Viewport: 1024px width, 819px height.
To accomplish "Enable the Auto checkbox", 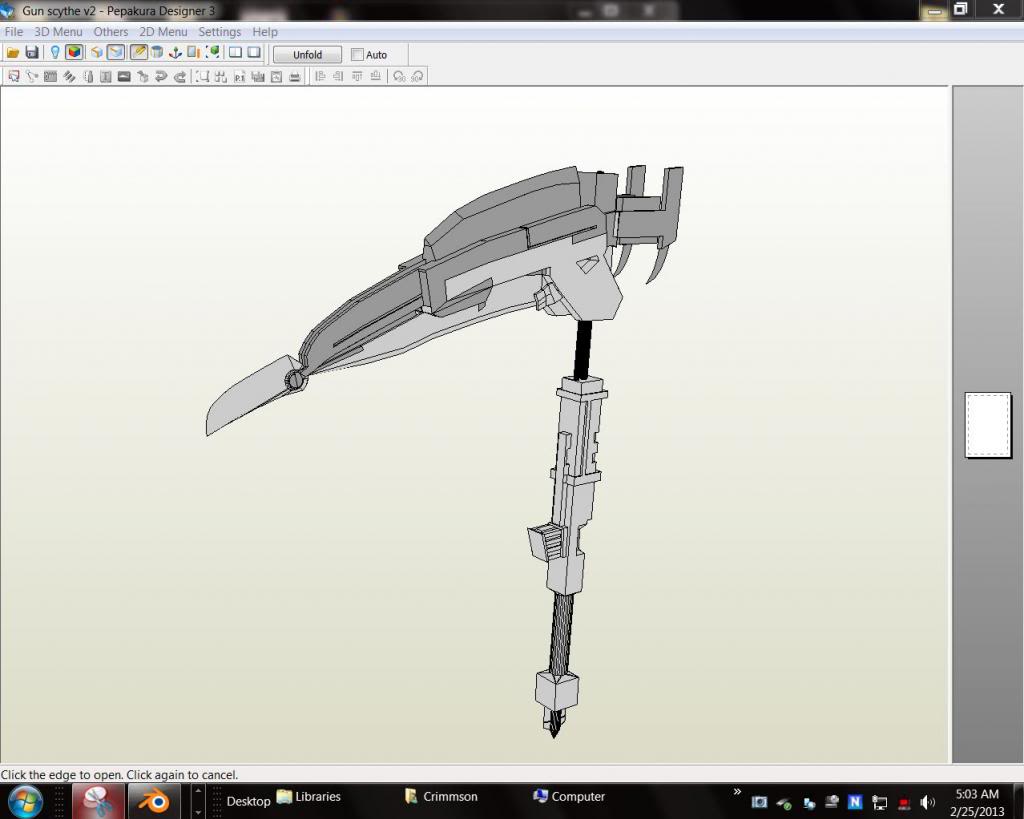I will click(357, 55).
